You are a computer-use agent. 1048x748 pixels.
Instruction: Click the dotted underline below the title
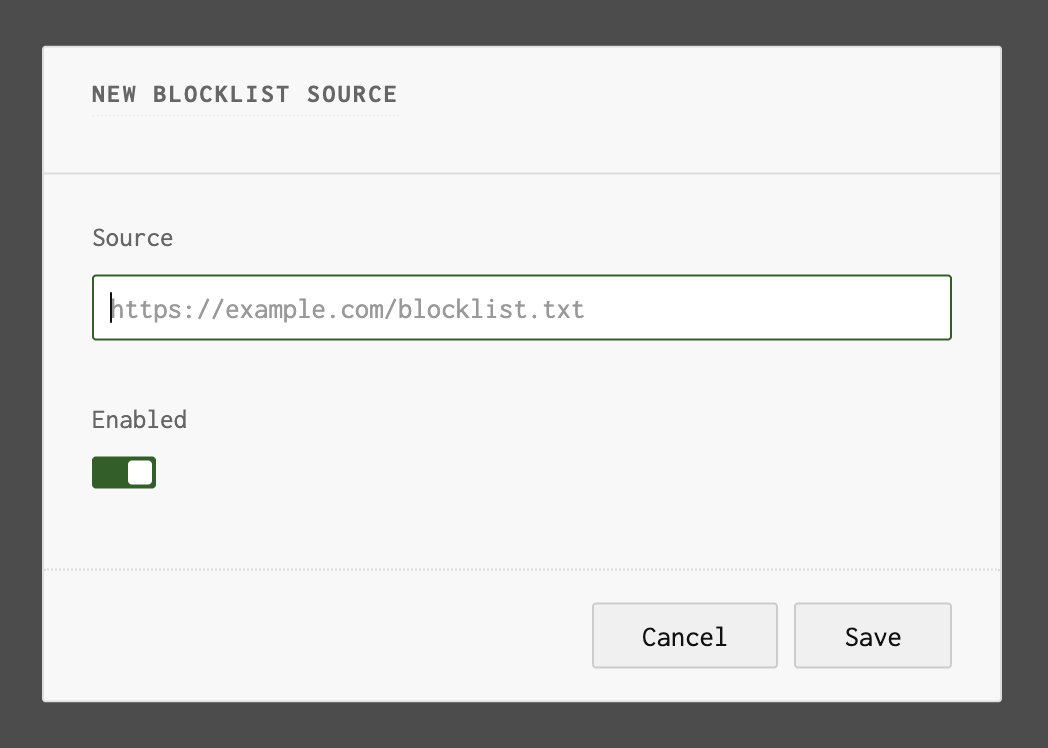[244, 115]
